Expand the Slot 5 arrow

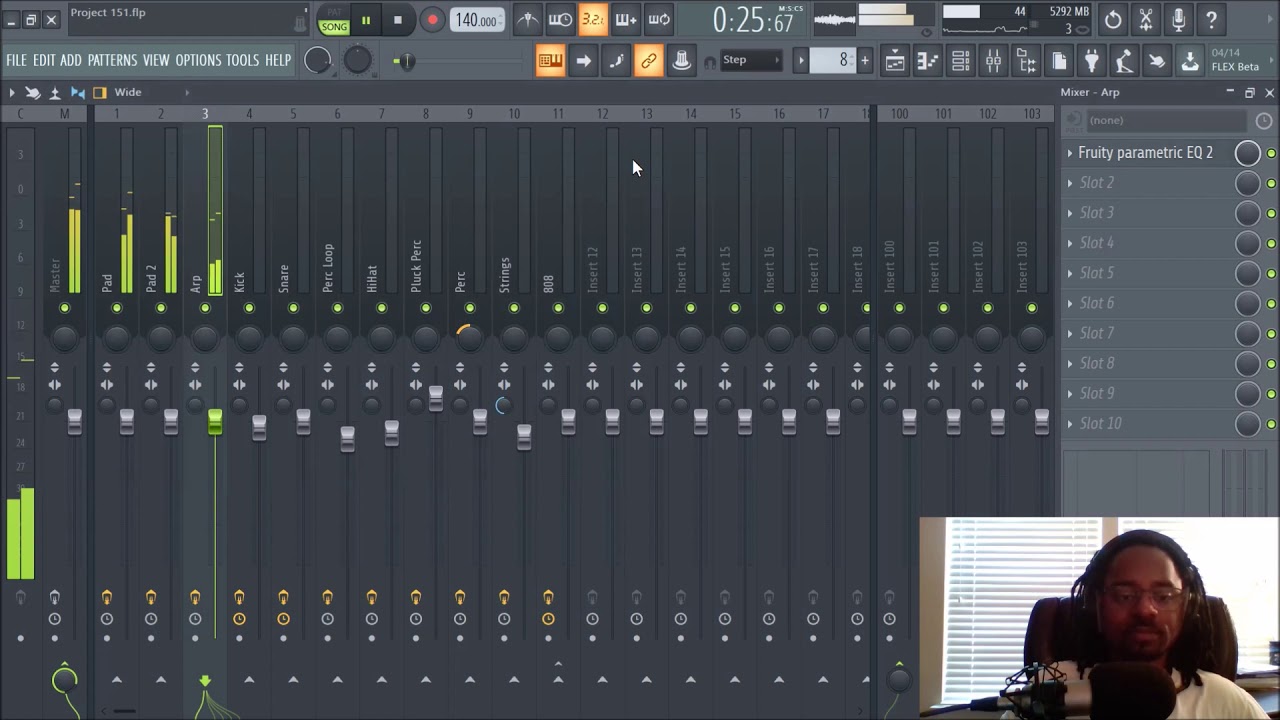point(1070,273)
